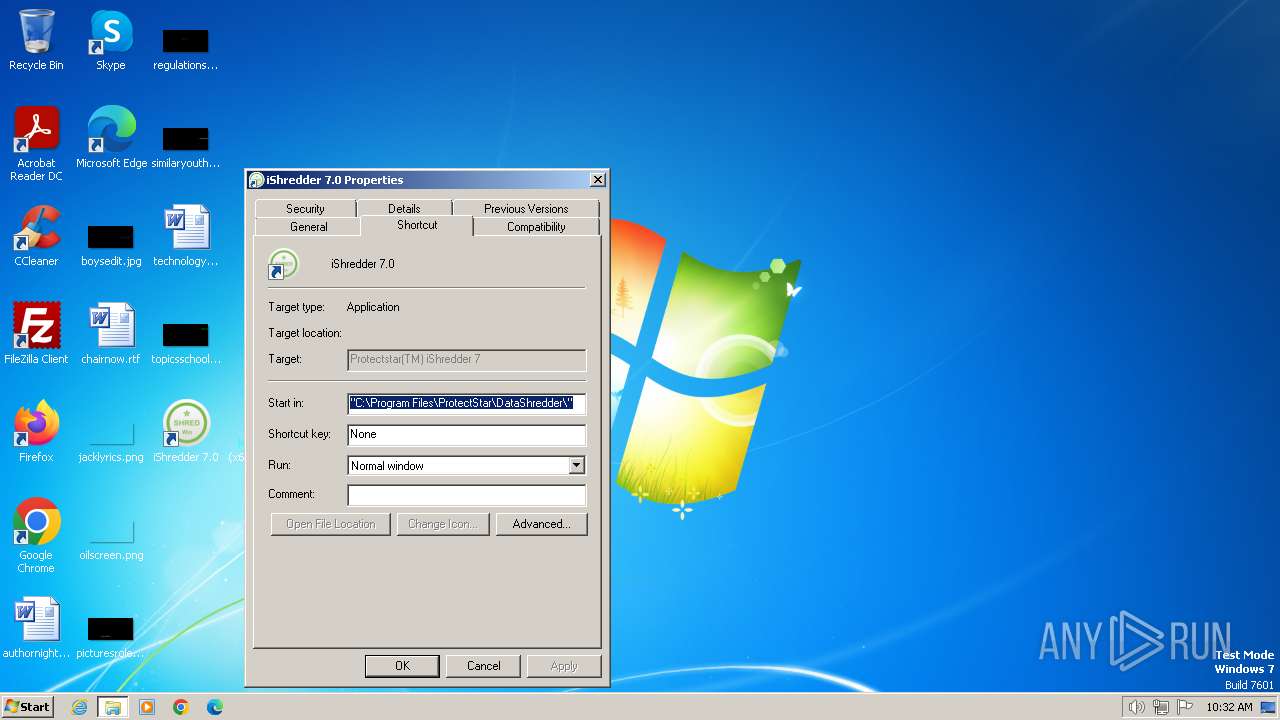Viewport: 1280px width, 720px height.
Task: Click the Advanced... button
Action: click(541, 524)
